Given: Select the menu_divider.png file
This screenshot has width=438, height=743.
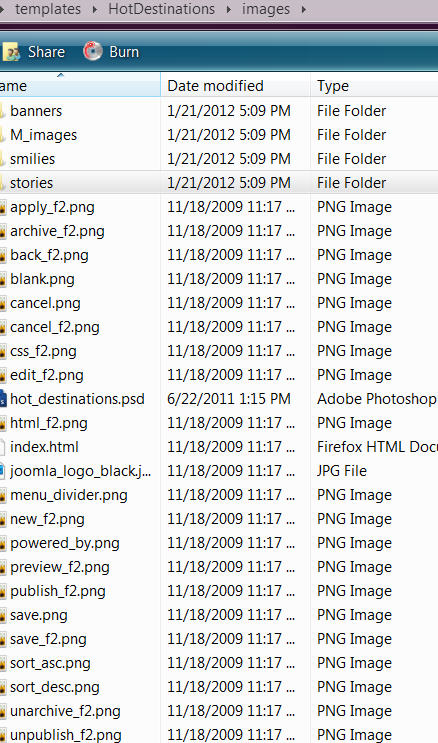Looking at the screenshot, I should [69, 495].
